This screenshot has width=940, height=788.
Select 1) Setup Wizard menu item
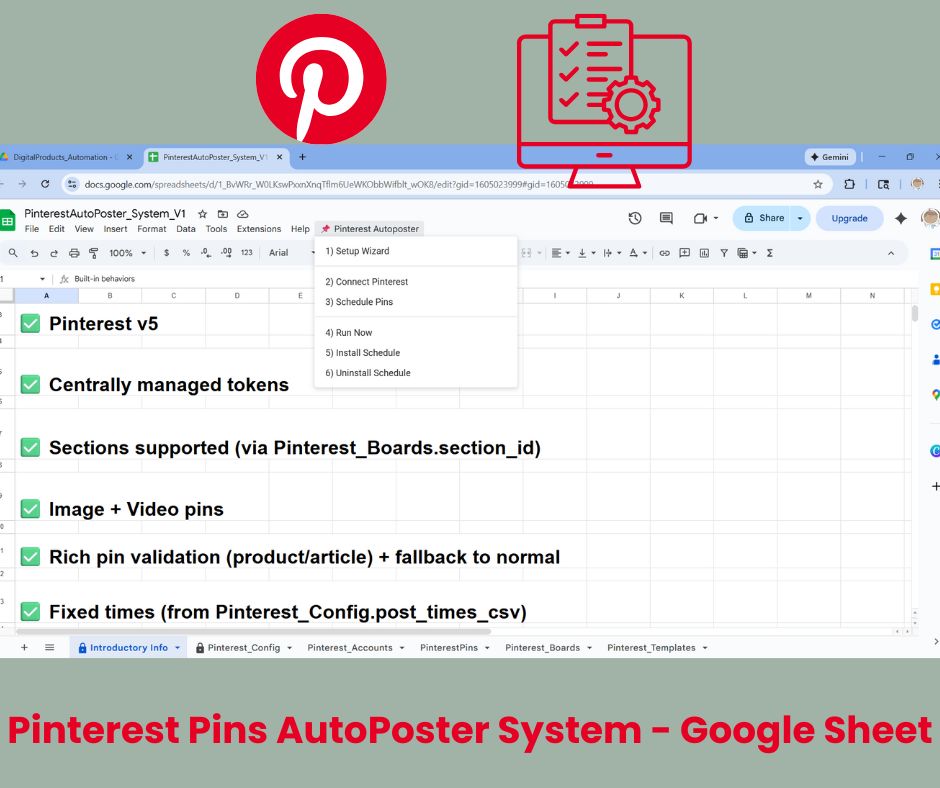[x=415, y=251]
